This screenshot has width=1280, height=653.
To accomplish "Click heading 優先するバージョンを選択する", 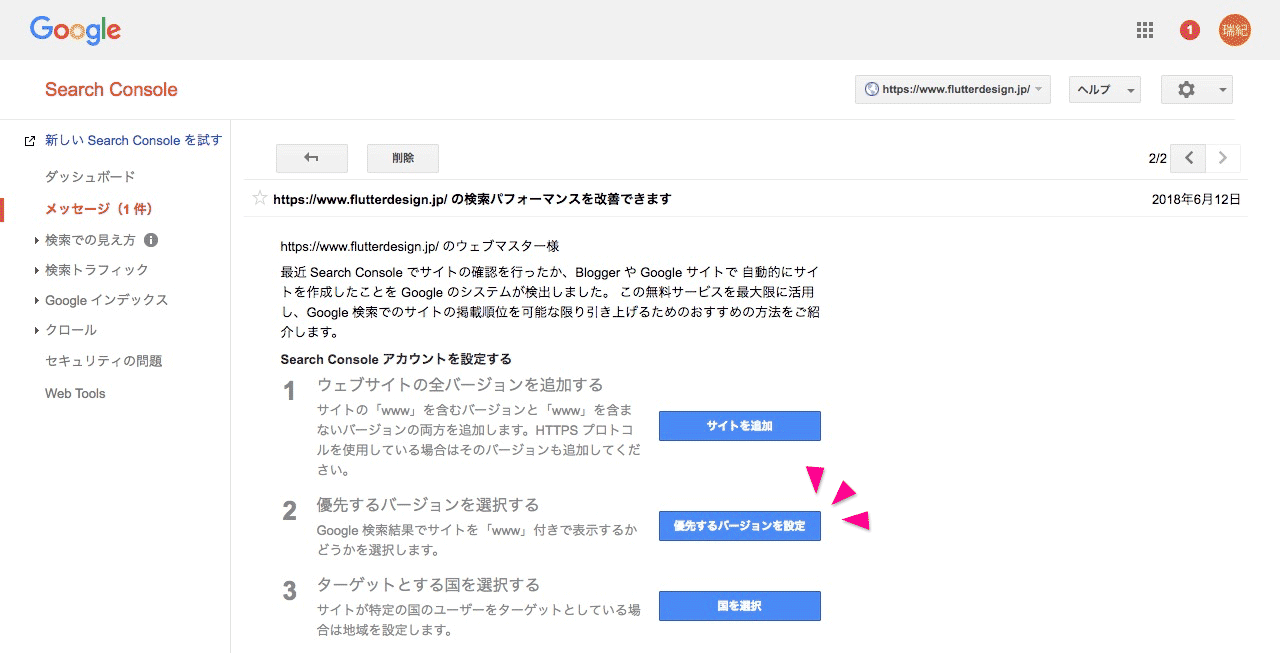I will coord(428,505).
